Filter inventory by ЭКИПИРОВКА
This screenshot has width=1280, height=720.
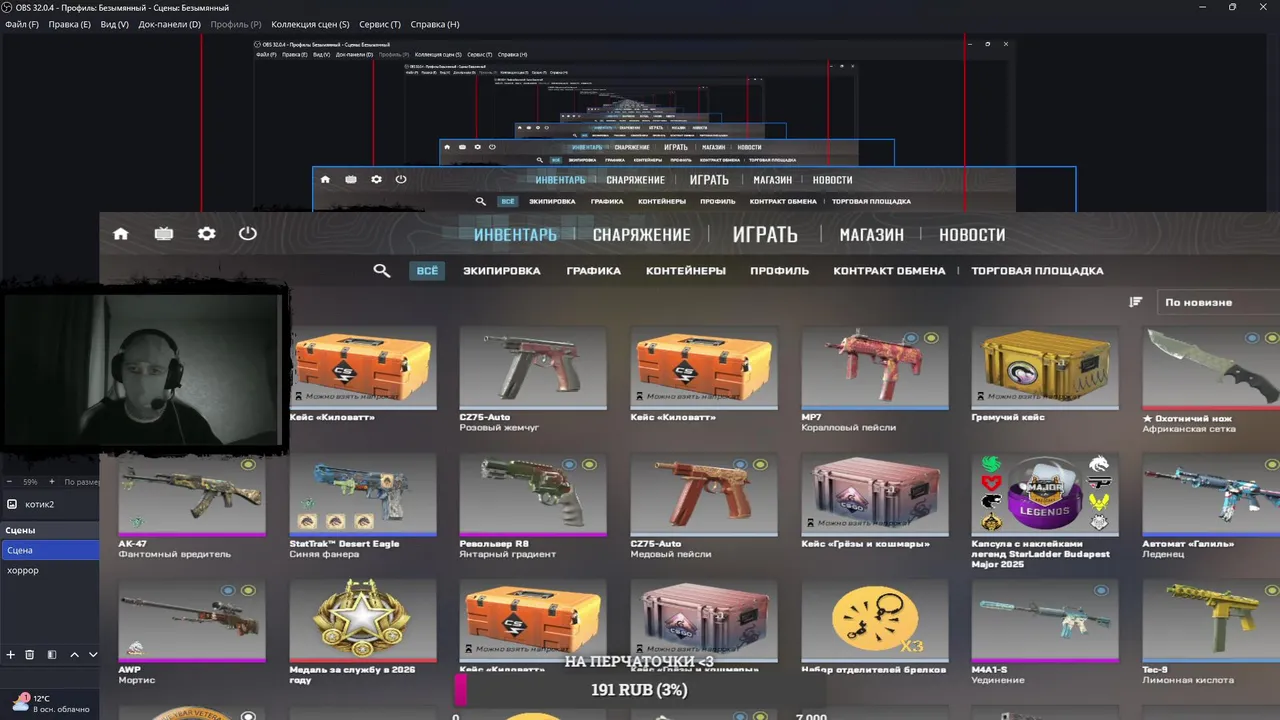501,271
